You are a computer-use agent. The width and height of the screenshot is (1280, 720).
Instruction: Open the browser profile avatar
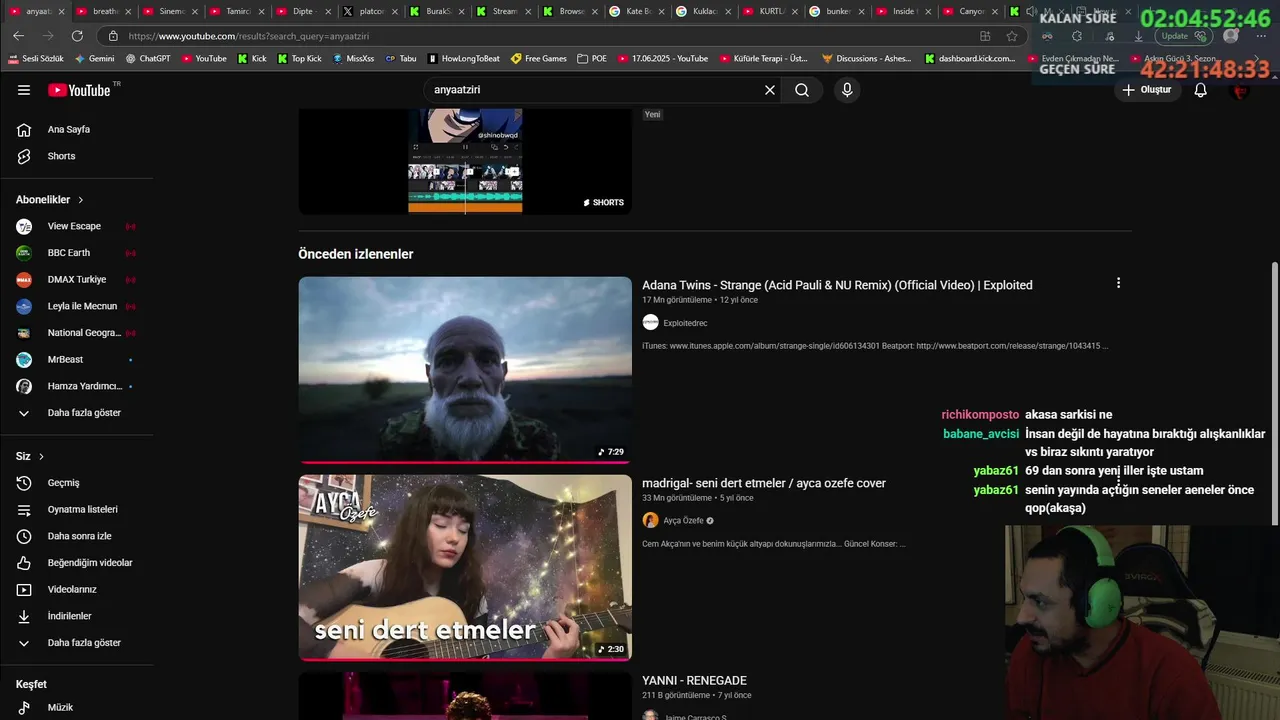tap(1230, 36)
